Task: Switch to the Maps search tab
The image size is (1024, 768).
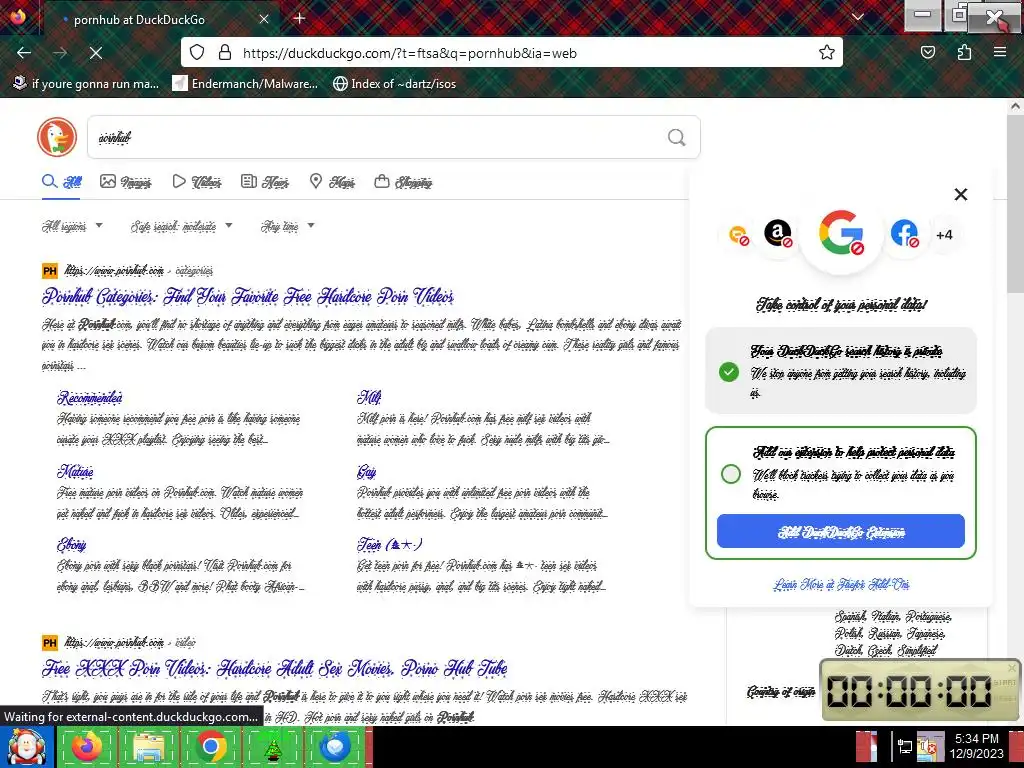Action: pyautogui.click(x=332, y=182)
